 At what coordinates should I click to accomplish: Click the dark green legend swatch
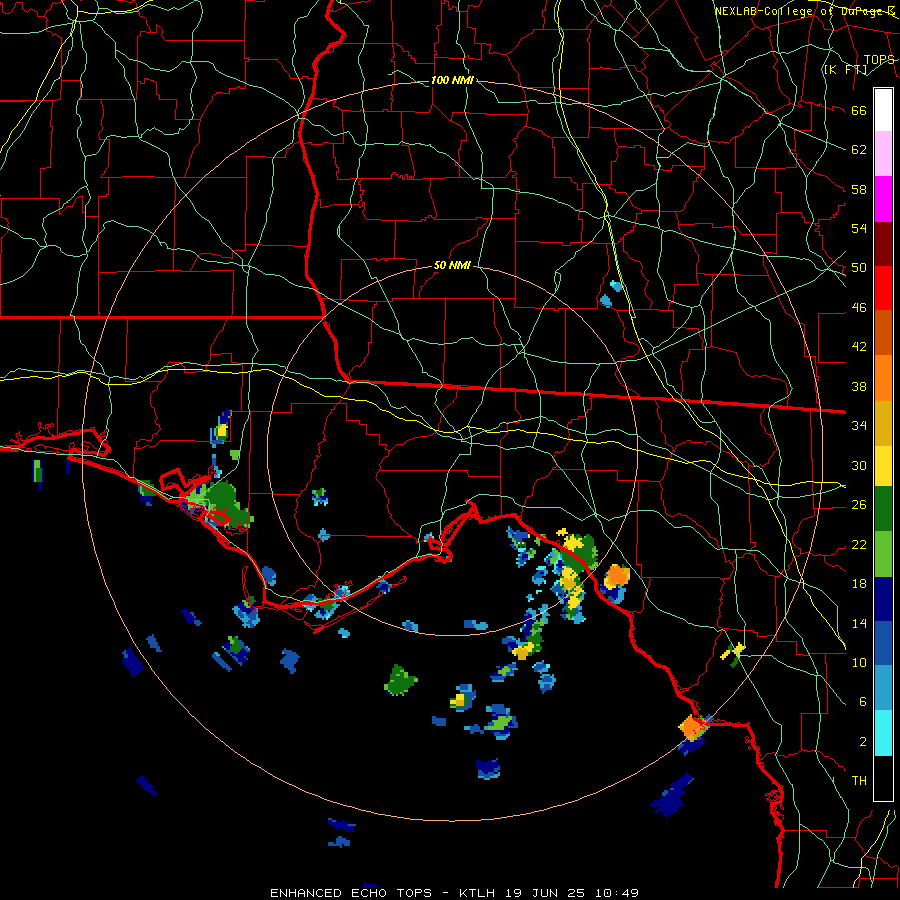click(883, 509)
